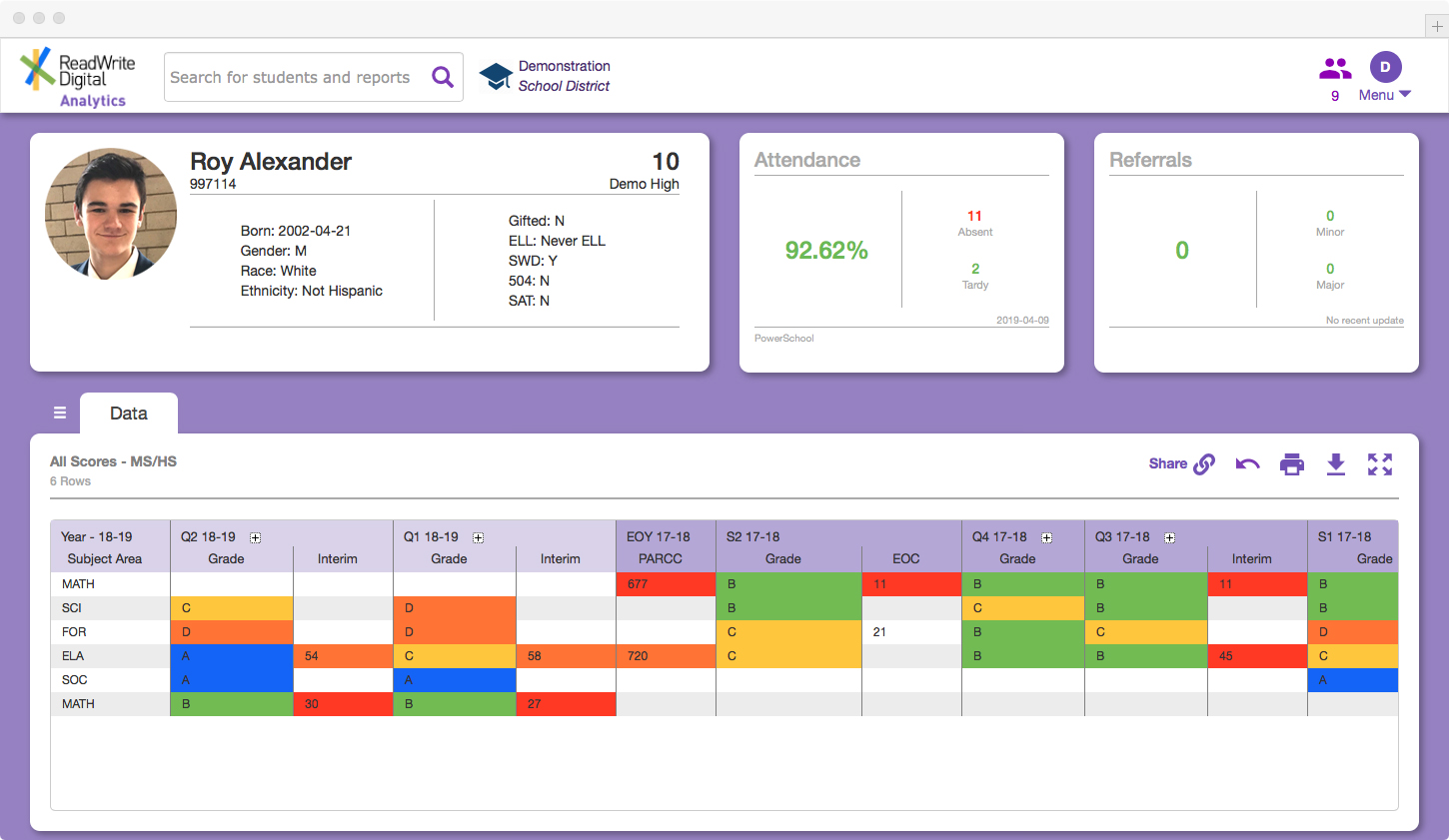
Task: Click the 92.62% attendance percentage
Action: [826, 251]
